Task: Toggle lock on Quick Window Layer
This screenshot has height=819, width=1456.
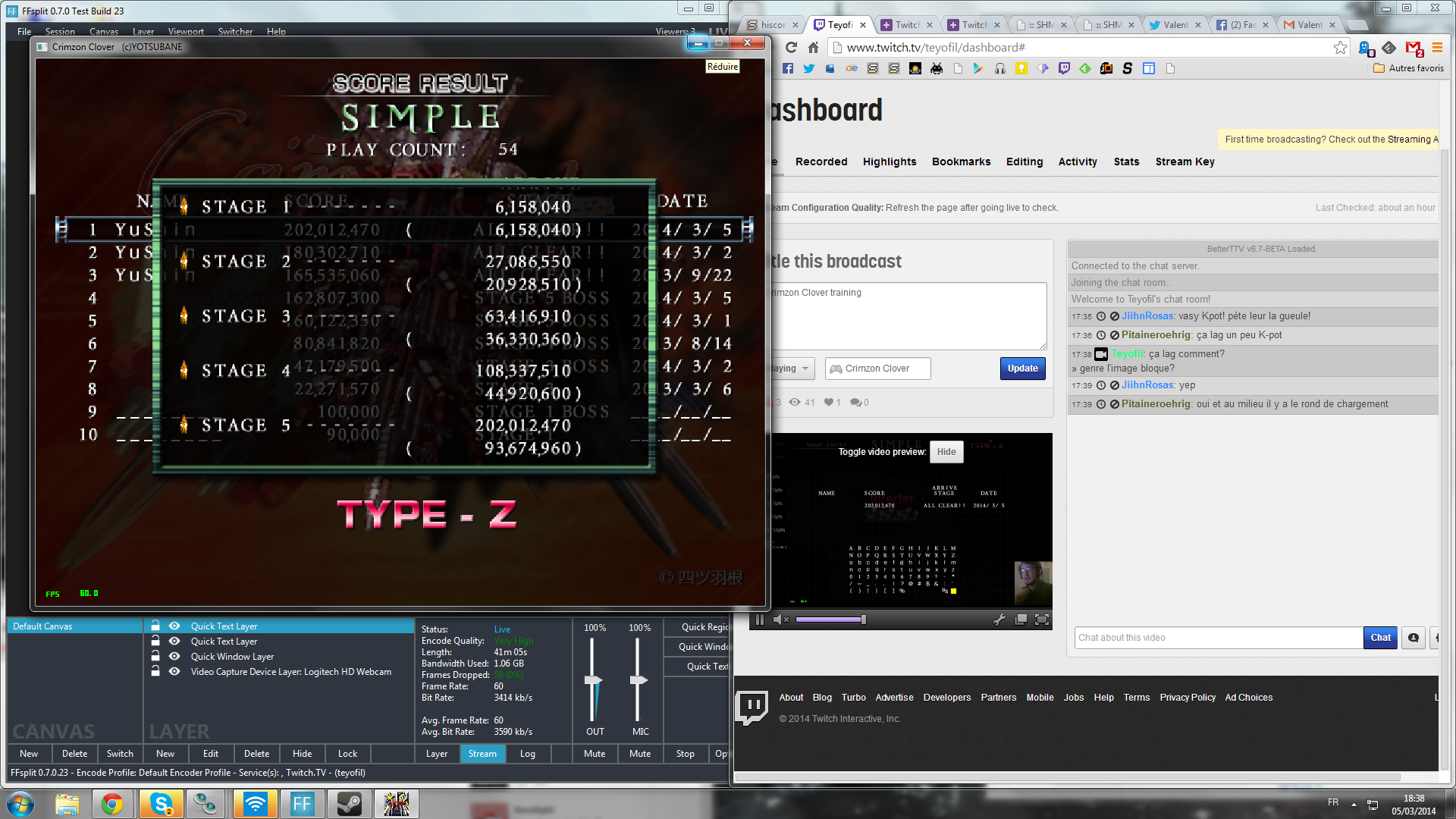Action: pyautogui.click(x=155, y=656)
